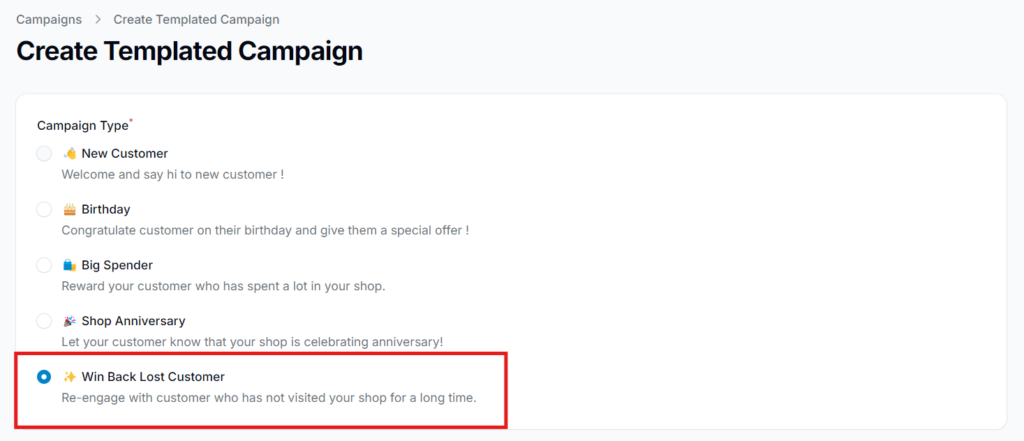Choose the Big Spender radio option
Screen dimensions: 1024x441
pyautogui.click(x=44, y=265)
